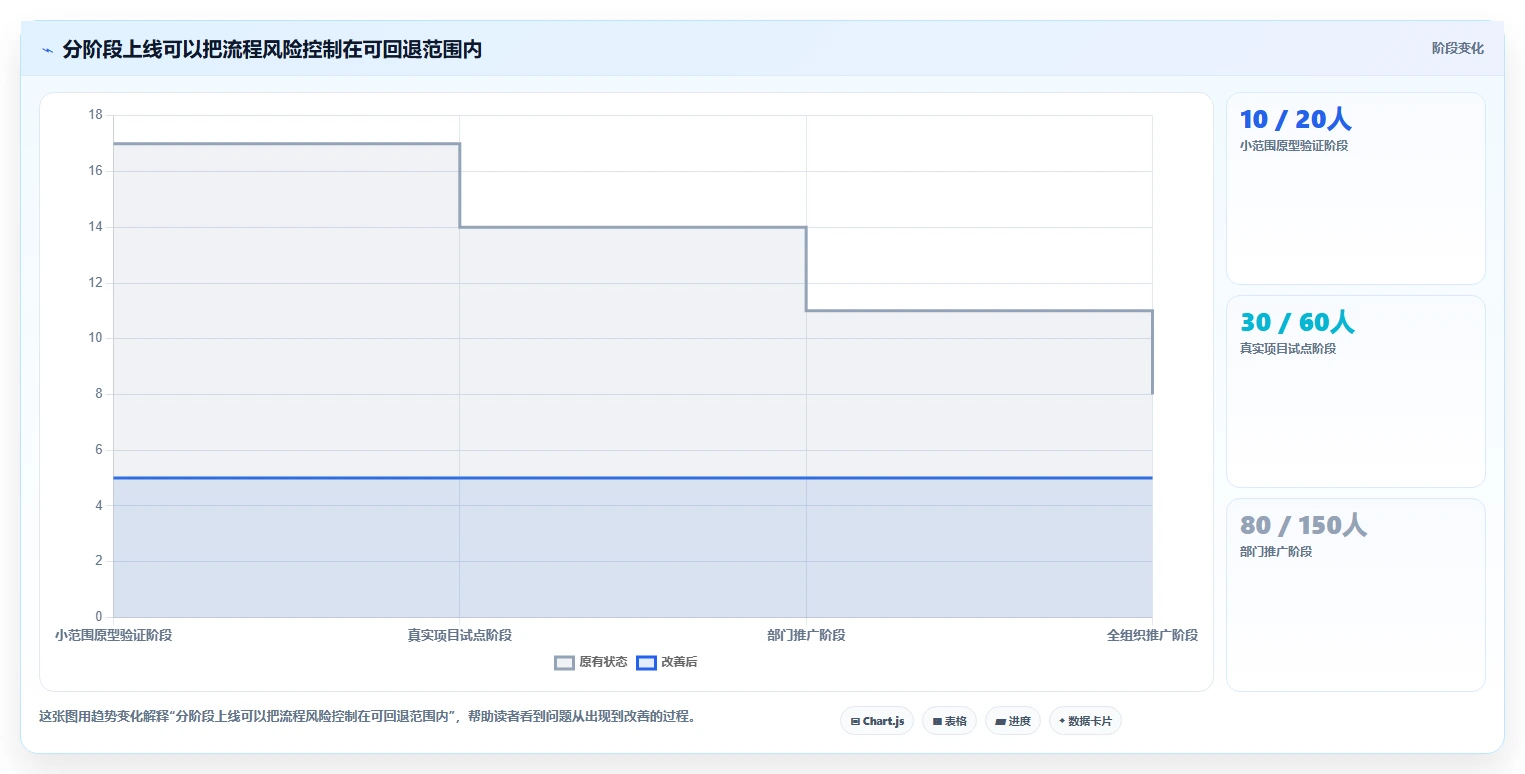Image resolution: width=1525 pixels, height=774 pixels.
Task: Click the y-axis value 4
Action: click(99, 506)
